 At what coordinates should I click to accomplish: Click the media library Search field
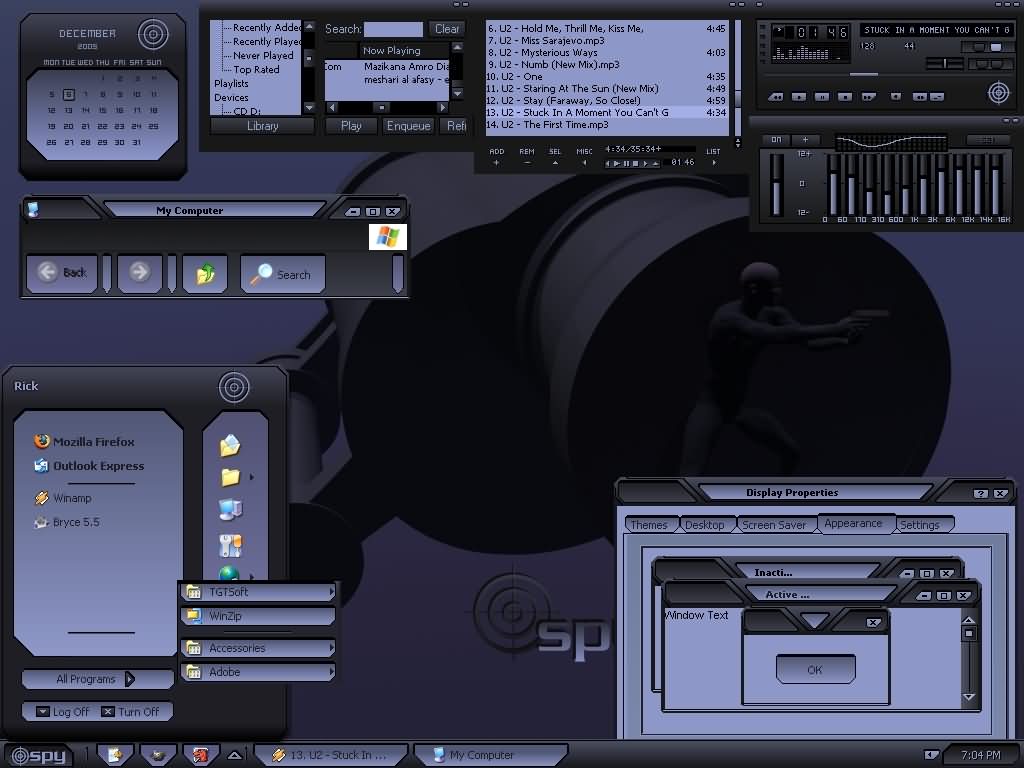click(x=393, y=29)
